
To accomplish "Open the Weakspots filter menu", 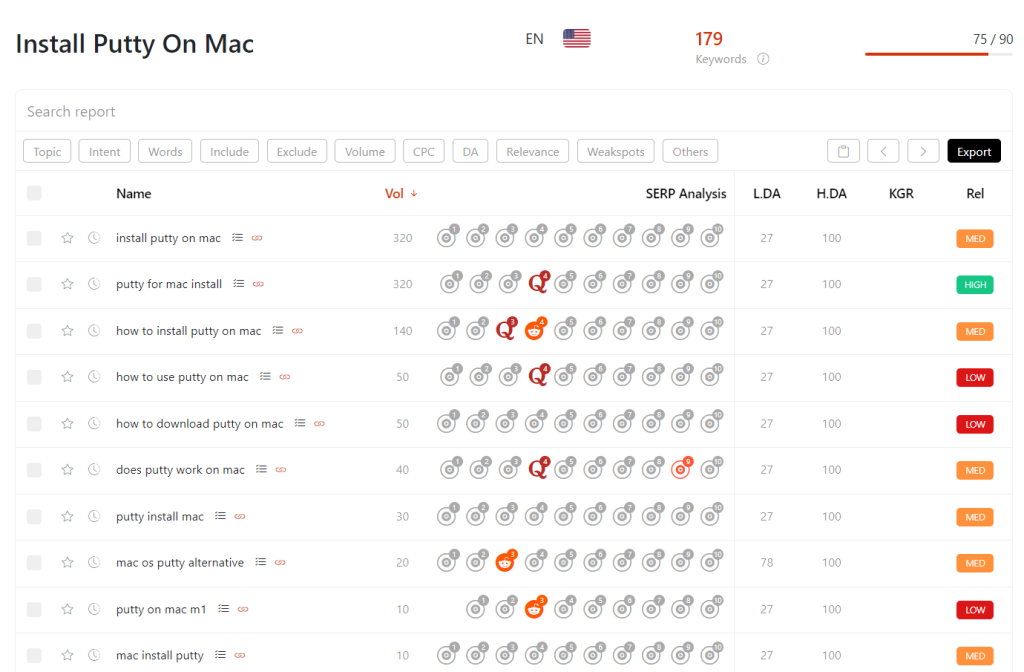I will [615, 150].
